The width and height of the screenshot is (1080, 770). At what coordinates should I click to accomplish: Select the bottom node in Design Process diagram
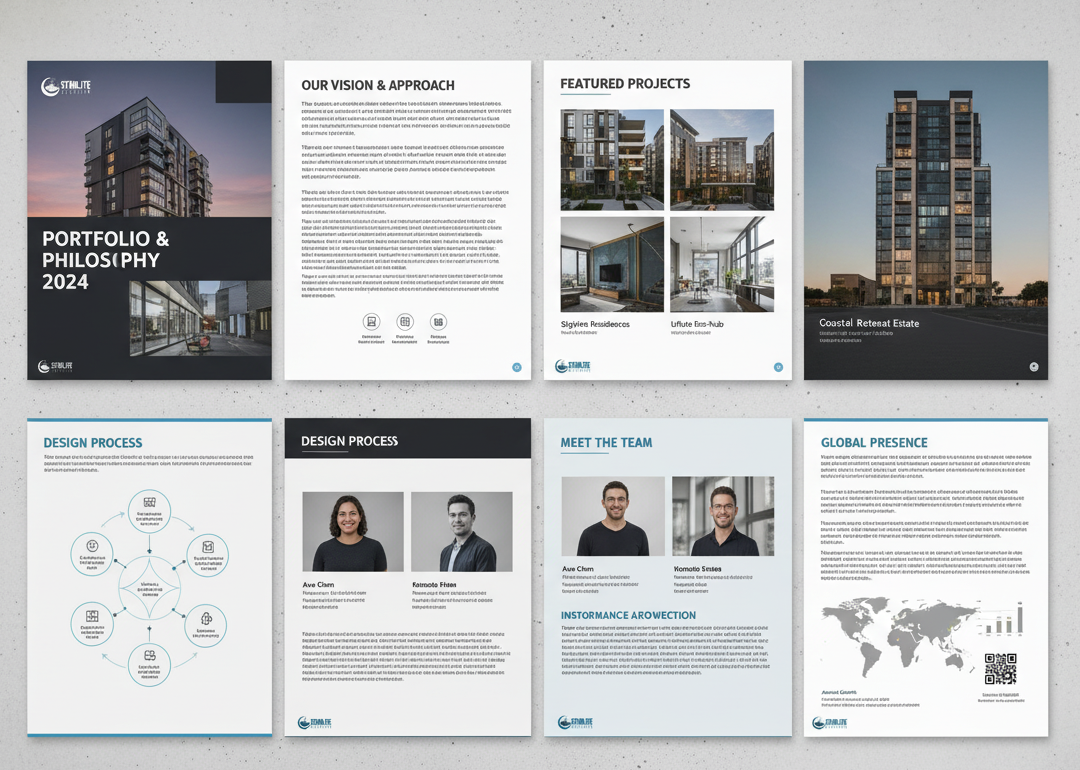(x=149, y=658)
